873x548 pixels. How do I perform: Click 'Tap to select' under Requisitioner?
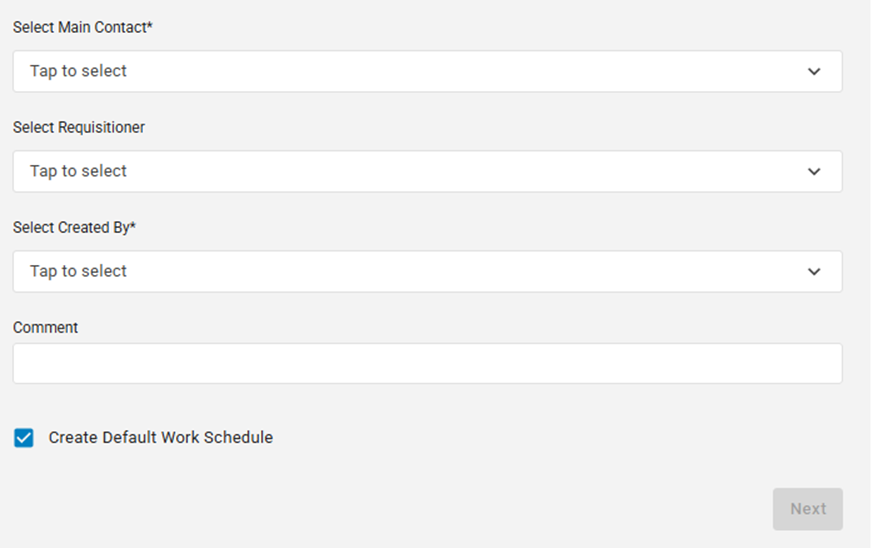point(78,172)
